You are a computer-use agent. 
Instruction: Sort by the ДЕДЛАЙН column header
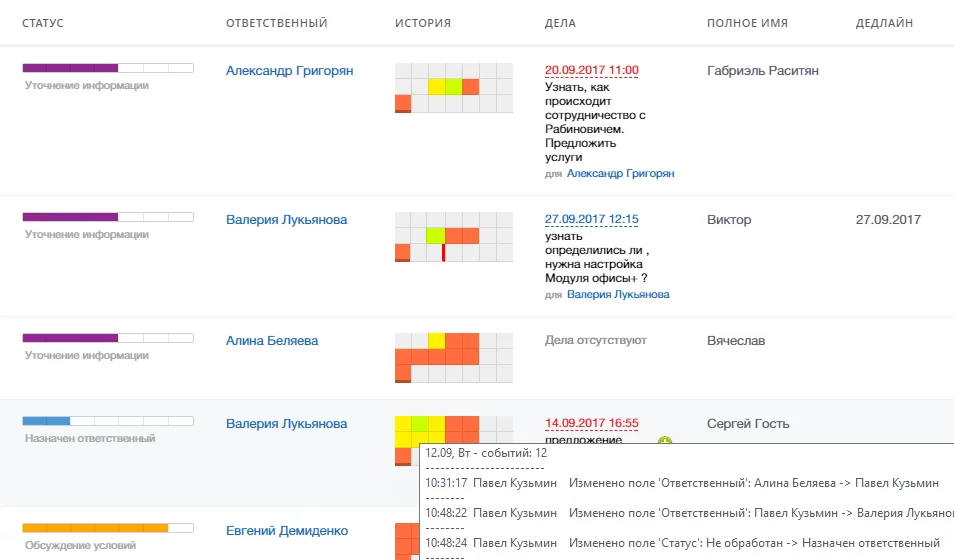pyautogui.click(x=884, y=23)
